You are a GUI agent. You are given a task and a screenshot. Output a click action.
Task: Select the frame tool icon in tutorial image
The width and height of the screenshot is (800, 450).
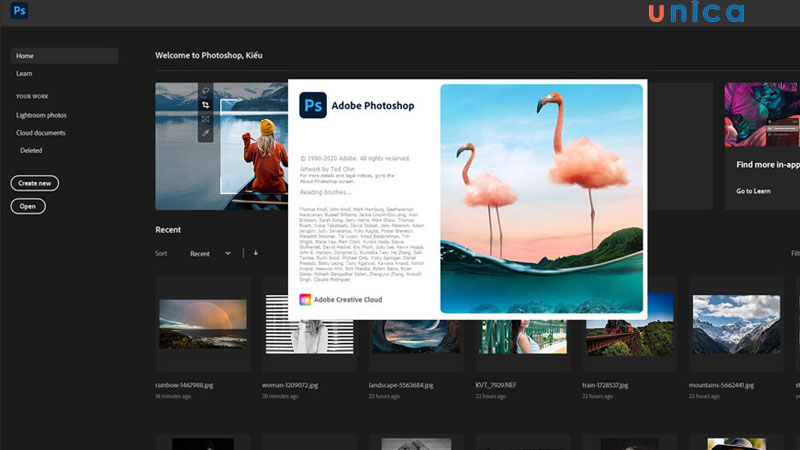pyautogui.click(x=206, y=119)
